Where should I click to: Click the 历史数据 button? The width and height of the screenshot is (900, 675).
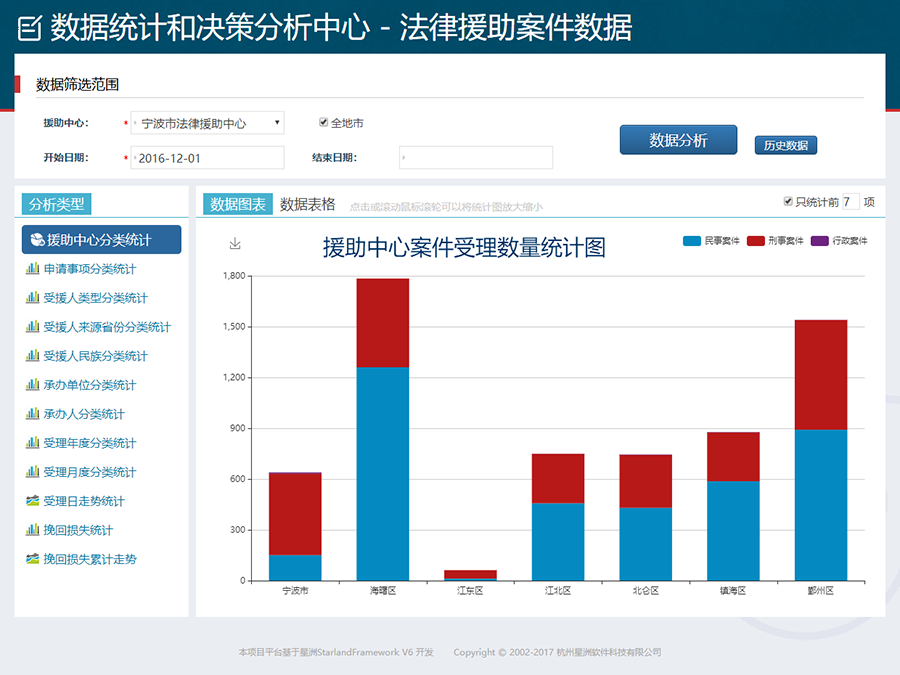point(786,145)
